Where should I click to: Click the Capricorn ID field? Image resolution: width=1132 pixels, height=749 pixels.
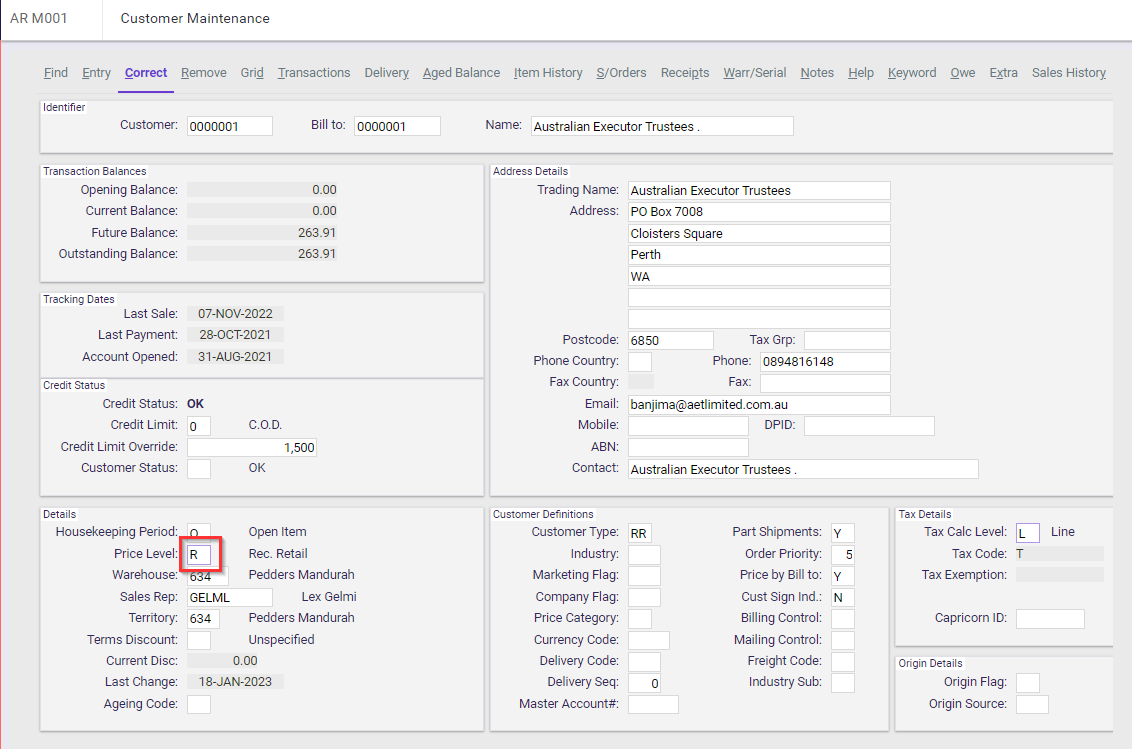(1050, 619)
